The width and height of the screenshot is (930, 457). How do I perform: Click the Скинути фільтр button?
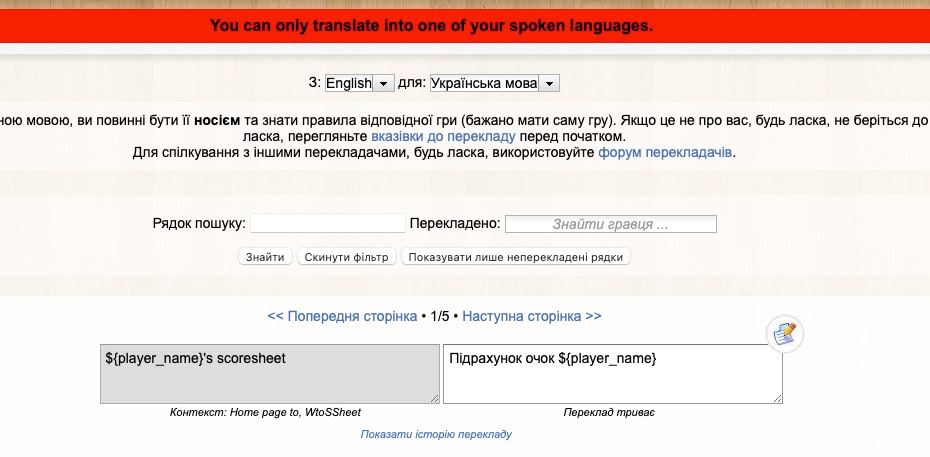pos(347,257)
